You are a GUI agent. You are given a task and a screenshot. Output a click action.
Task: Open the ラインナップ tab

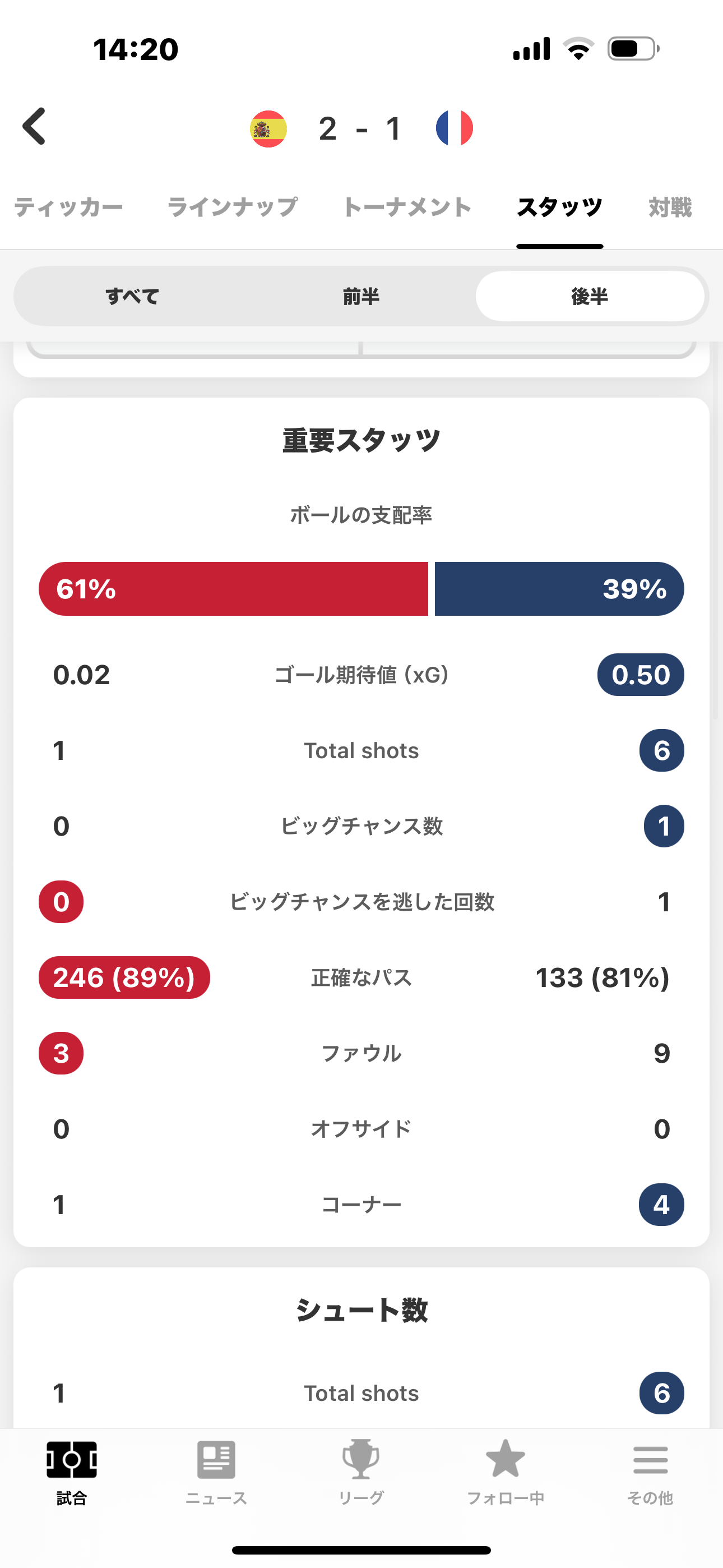233,207
